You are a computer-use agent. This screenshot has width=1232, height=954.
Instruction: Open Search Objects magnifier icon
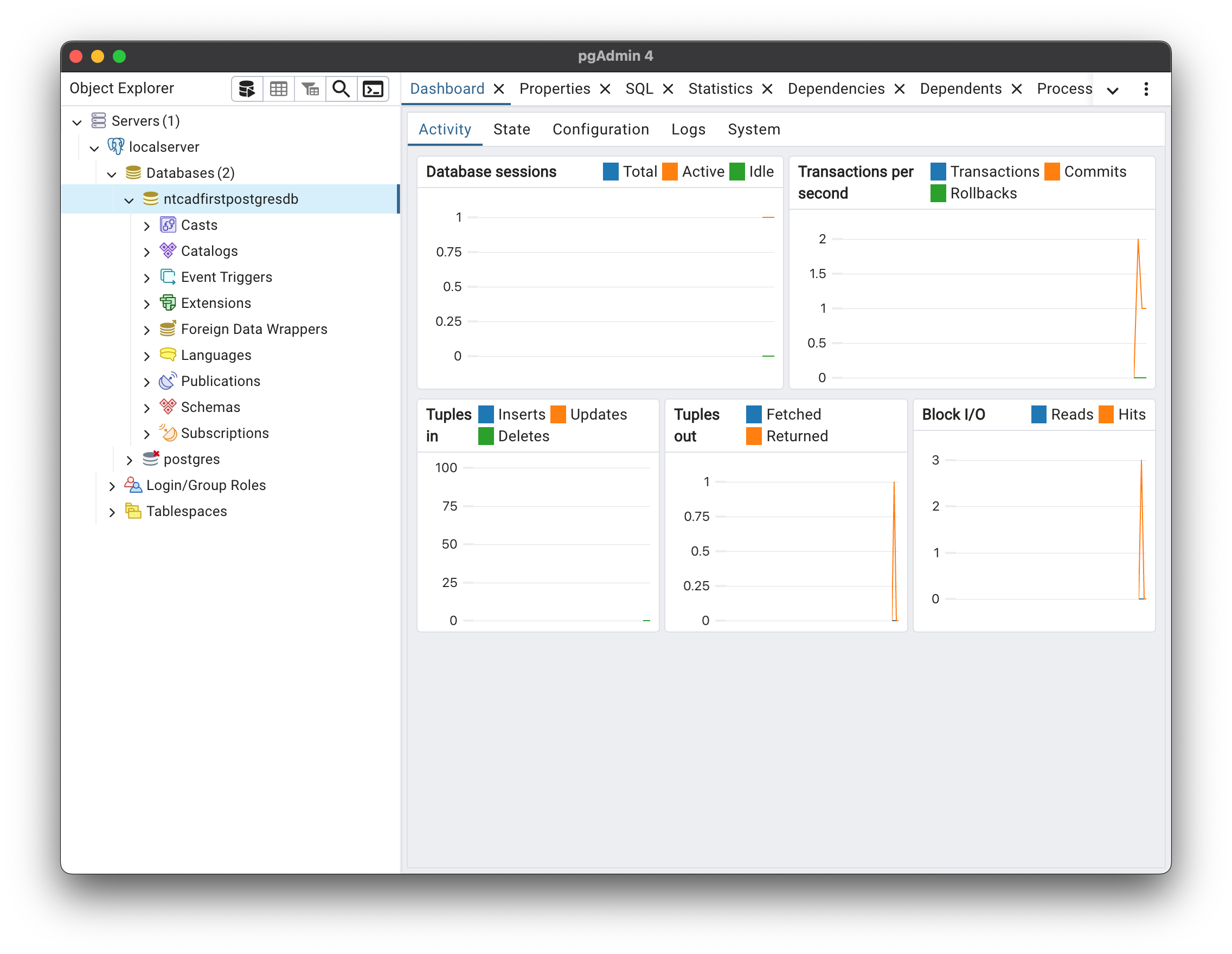tap(341, 89)
